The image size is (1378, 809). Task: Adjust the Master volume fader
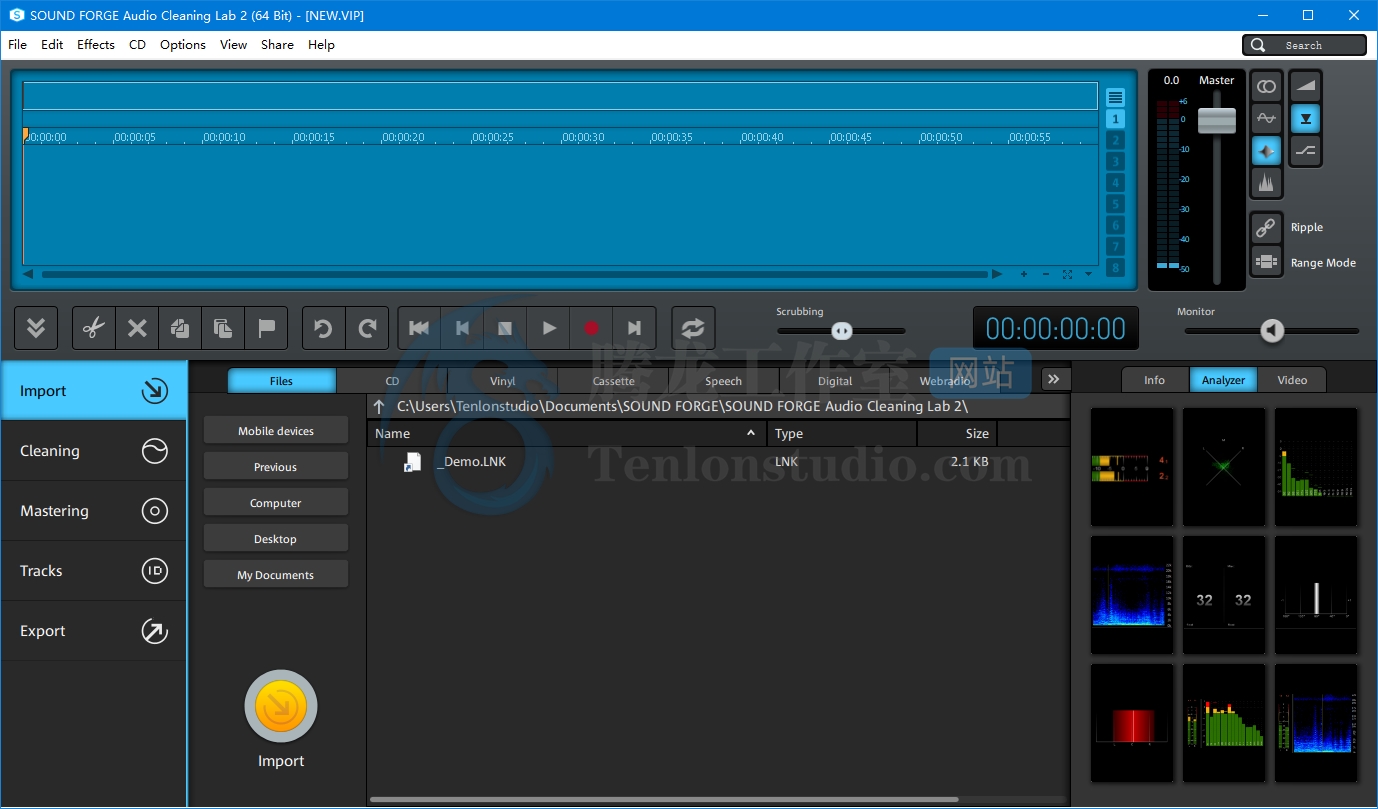click(1217, 120)
